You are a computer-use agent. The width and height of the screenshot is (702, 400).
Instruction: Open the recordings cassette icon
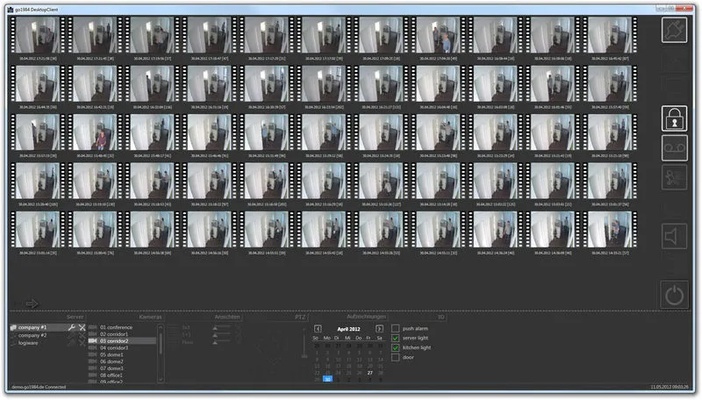click(675, 149)
